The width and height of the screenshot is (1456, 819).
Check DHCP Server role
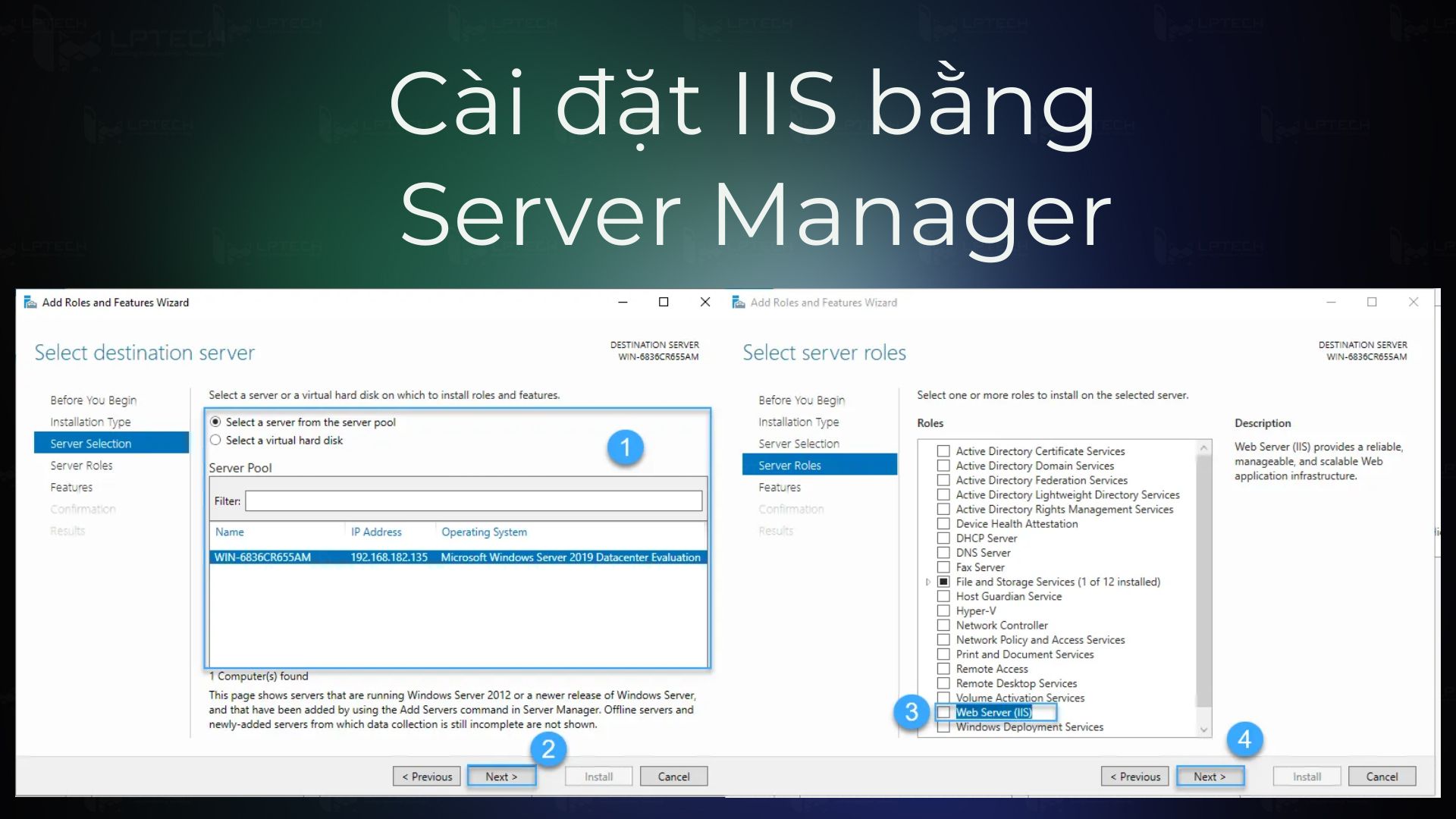click(943, 538)
